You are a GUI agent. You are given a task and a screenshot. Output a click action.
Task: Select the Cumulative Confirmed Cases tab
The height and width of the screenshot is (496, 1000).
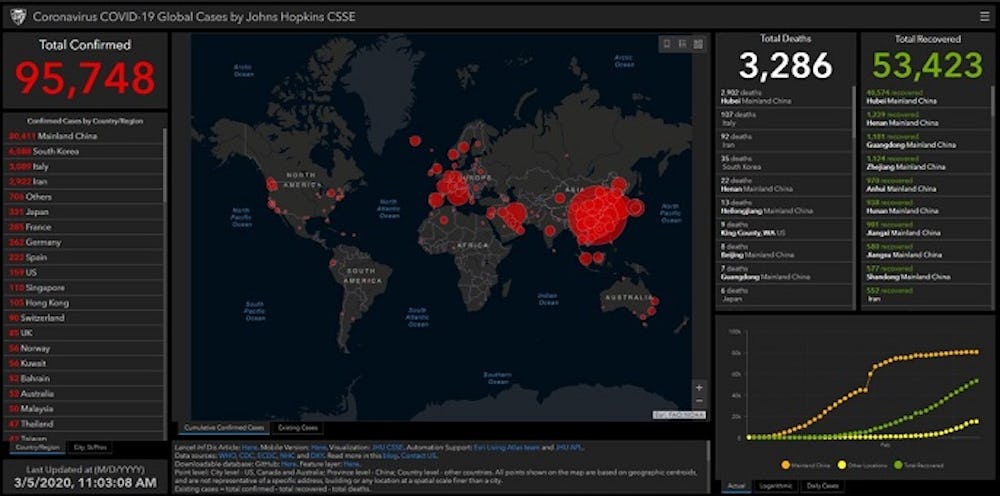tap(224, 428)
